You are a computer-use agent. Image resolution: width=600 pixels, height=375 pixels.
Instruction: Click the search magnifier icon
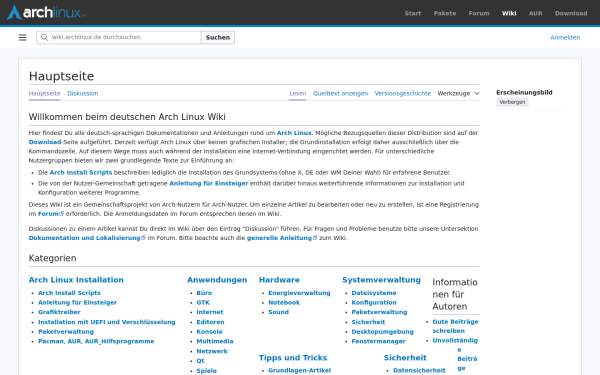[x=44, y=37]
